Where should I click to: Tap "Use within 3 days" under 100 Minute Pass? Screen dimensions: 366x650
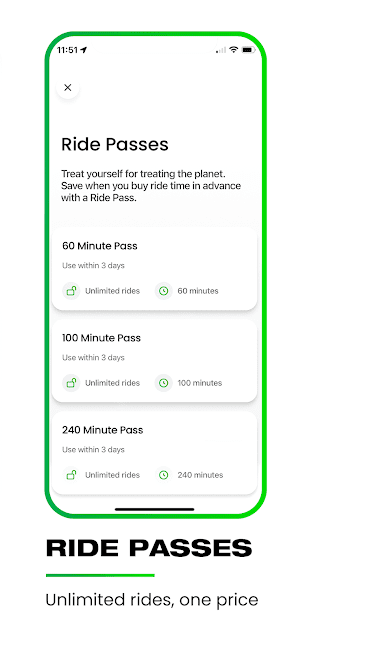tap(93, 357)
